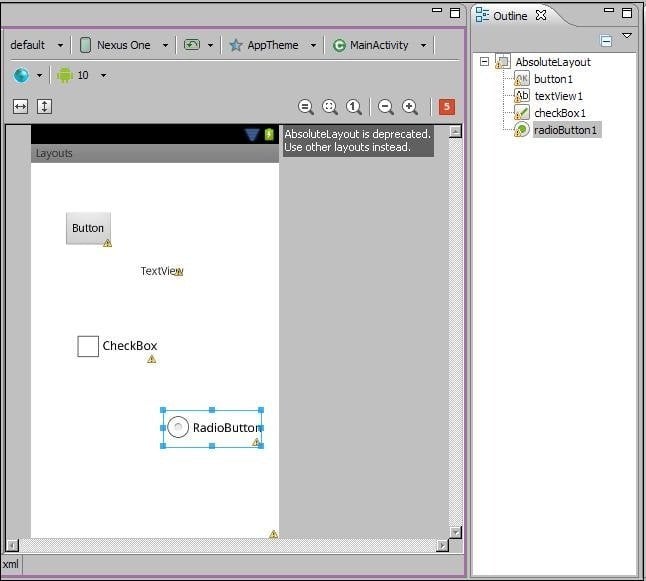Click the Outline collapse all icon
The image size is (646, 581).
click(x=606, y=41)
